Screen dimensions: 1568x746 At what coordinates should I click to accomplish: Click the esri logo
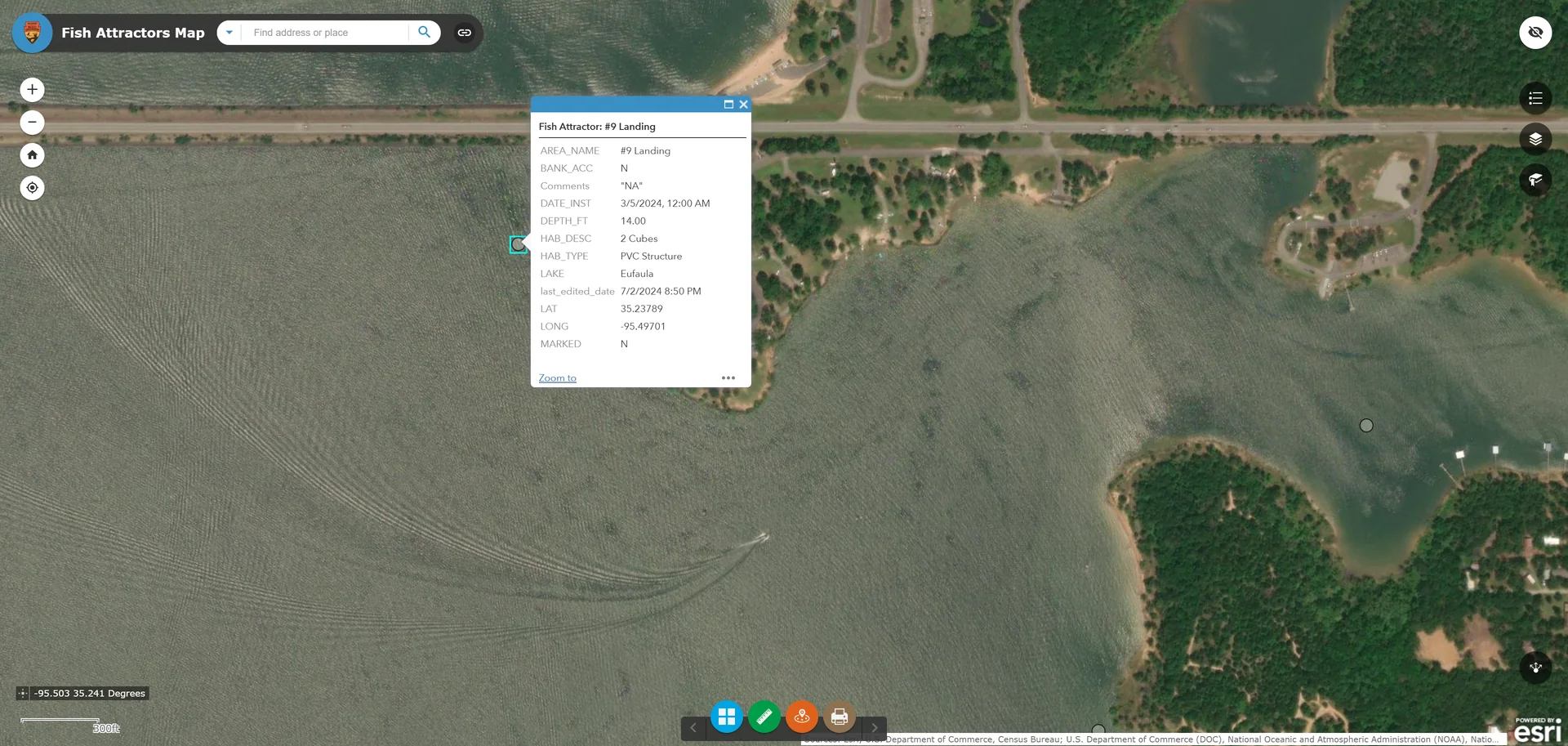[1538, 730]
